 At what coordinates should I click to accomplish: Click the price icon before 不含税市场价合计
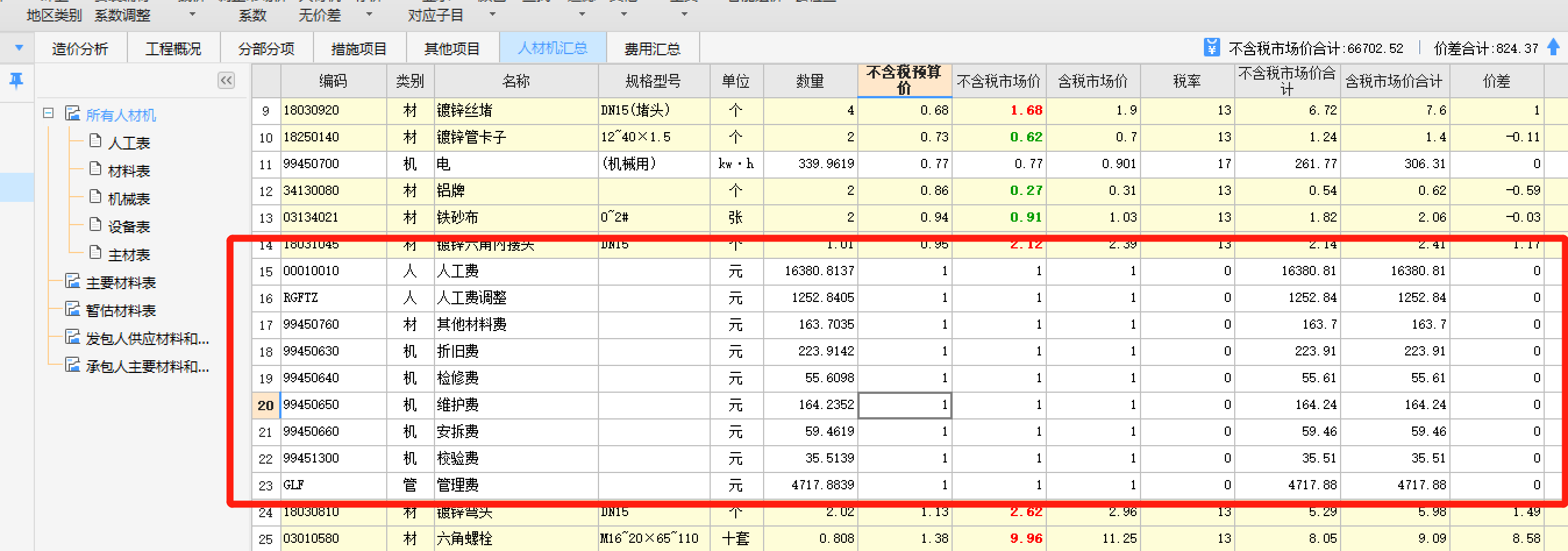click(1211, 48)
